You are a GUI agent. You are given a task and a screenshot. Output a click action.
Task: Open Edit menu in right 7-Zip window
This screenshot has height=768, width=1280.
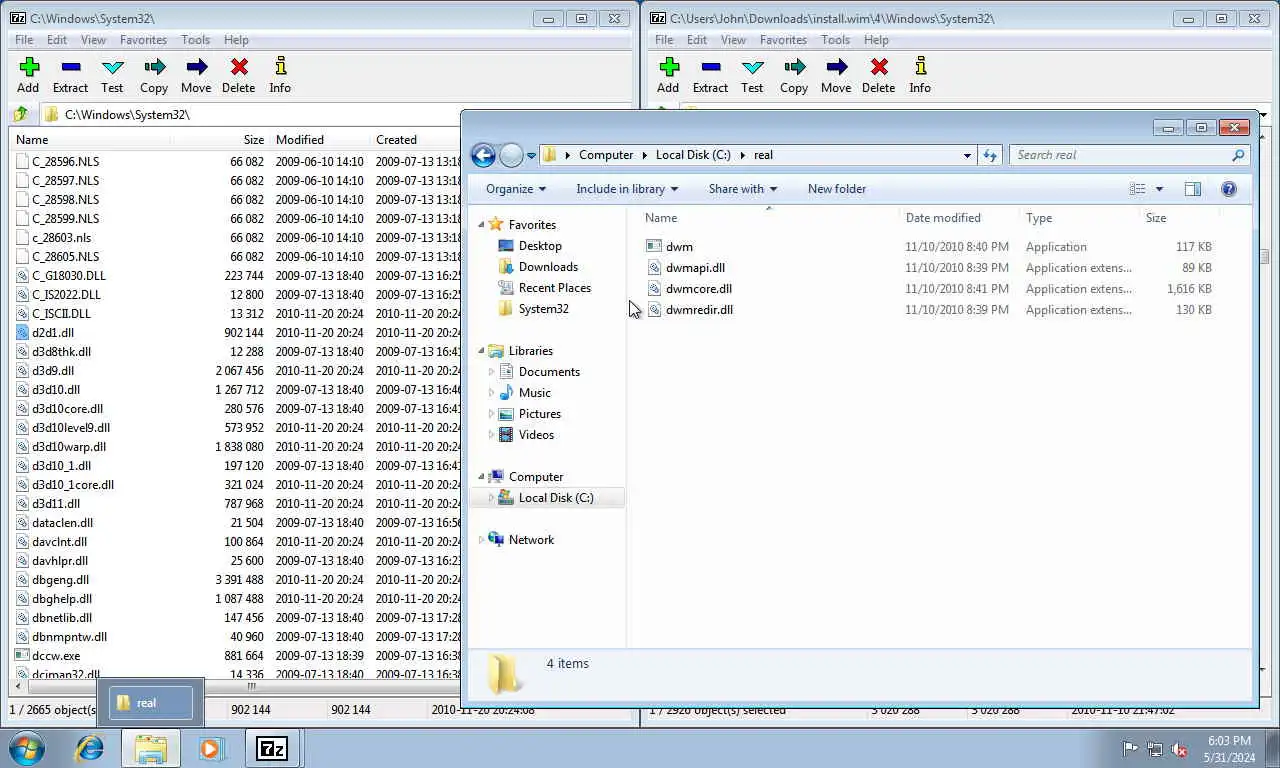697,40
